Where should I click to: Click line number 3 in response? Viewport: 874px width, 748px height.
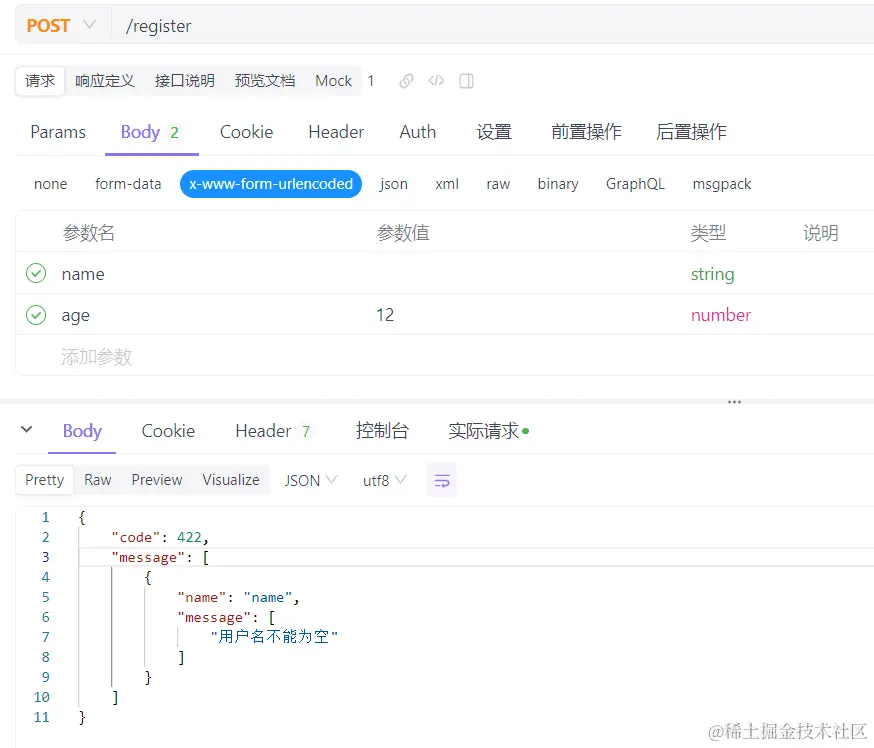tap(45, 557)
